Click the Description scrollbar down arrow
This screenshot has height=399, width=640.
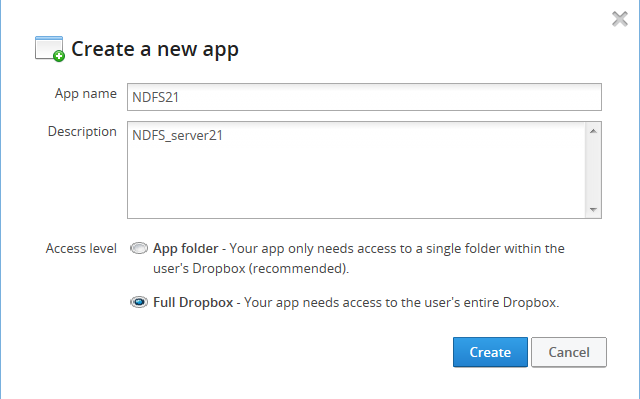[x=593, y=210]
